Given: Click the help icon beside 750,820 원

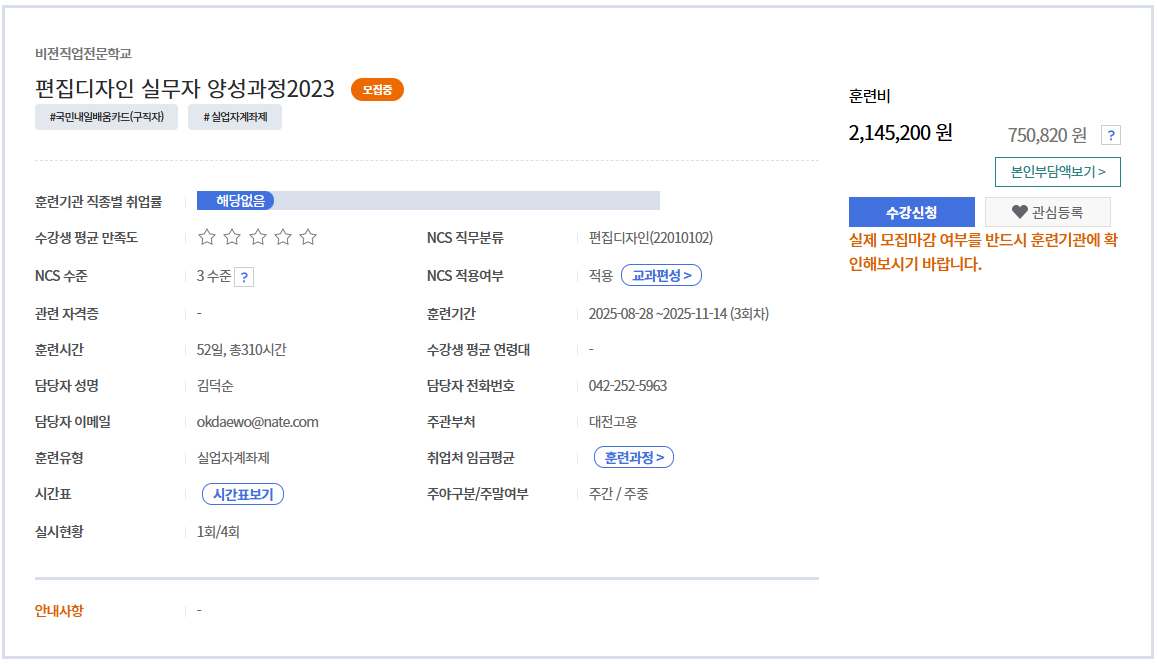Looking at the screenshot, I should coord(1111,135).
